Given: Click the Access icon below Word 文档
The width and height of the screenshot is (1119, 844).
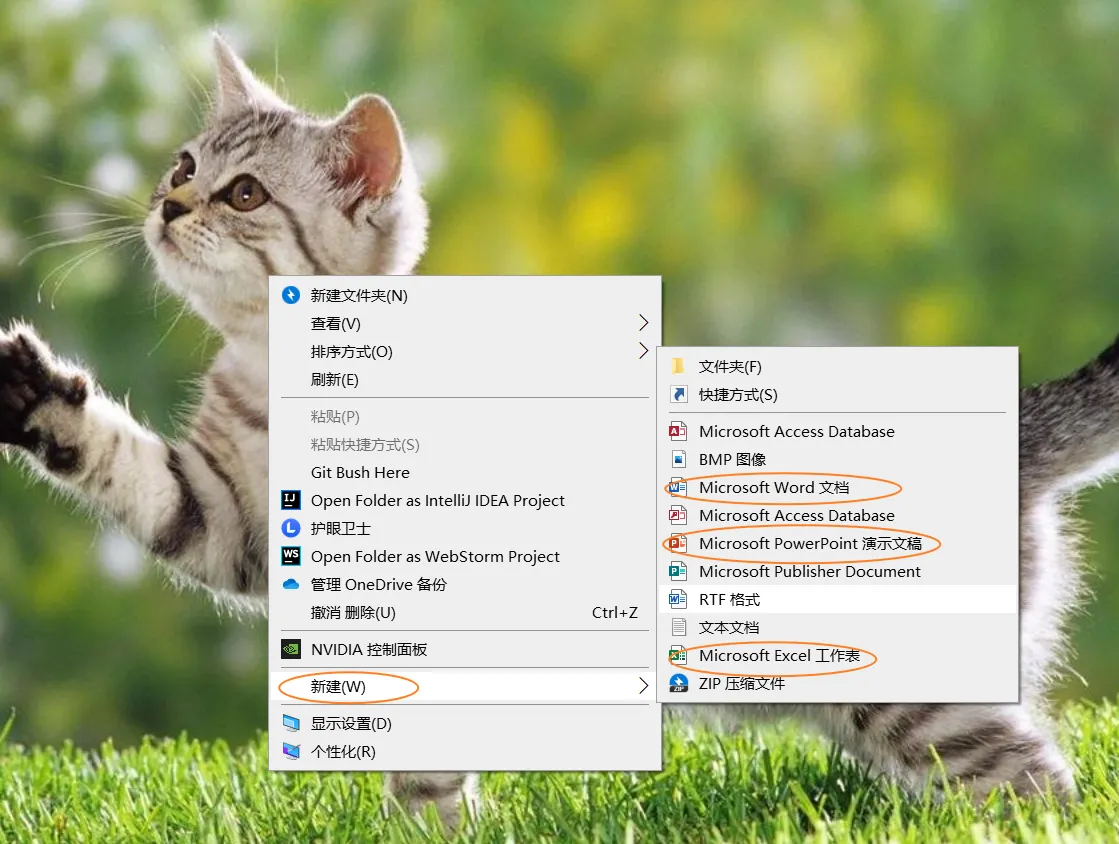Looking at the screenshot, I should [678, 515].
